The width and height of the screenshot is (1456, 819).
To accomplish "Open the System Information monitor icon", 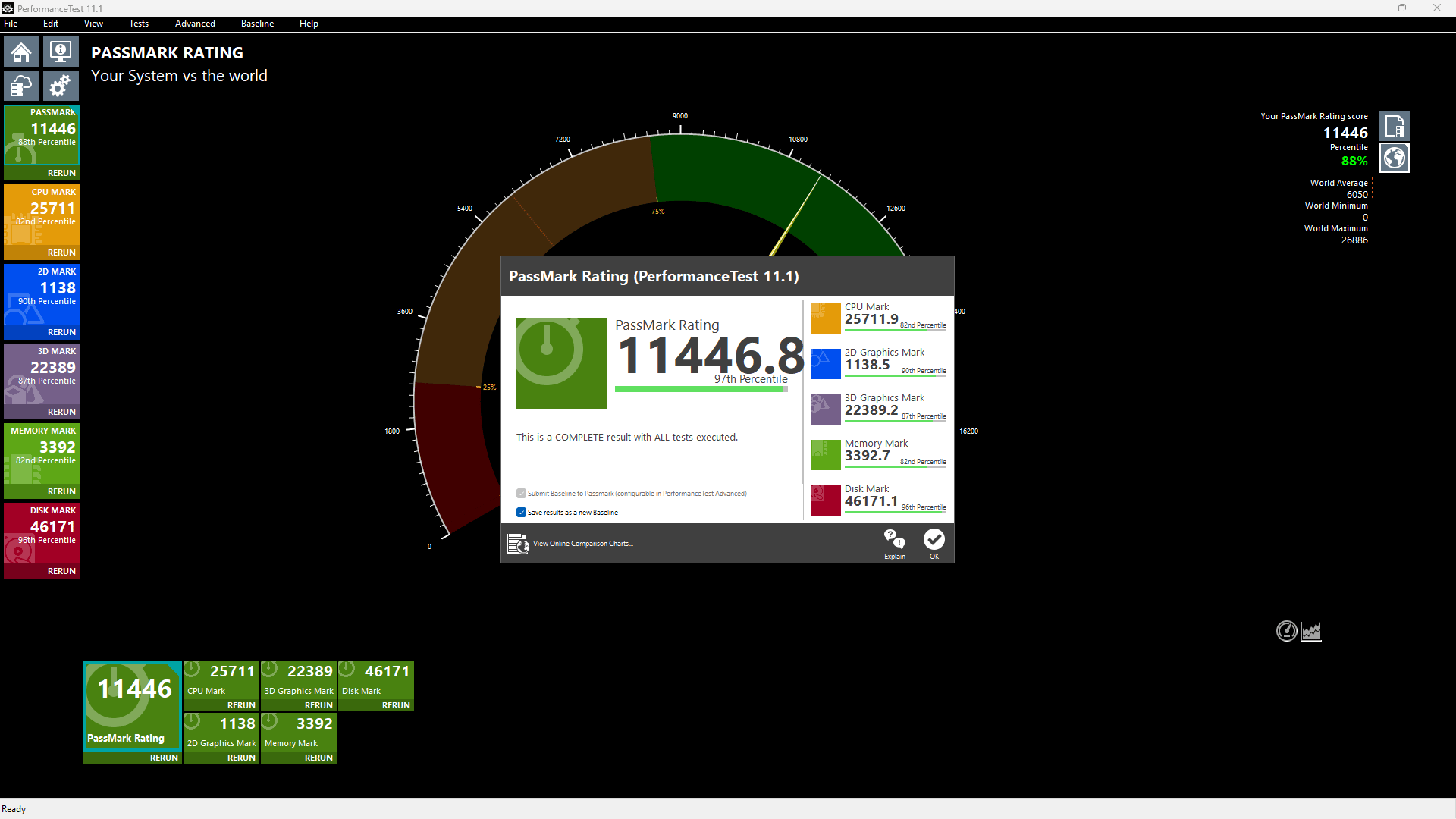I will pos(61,52).
